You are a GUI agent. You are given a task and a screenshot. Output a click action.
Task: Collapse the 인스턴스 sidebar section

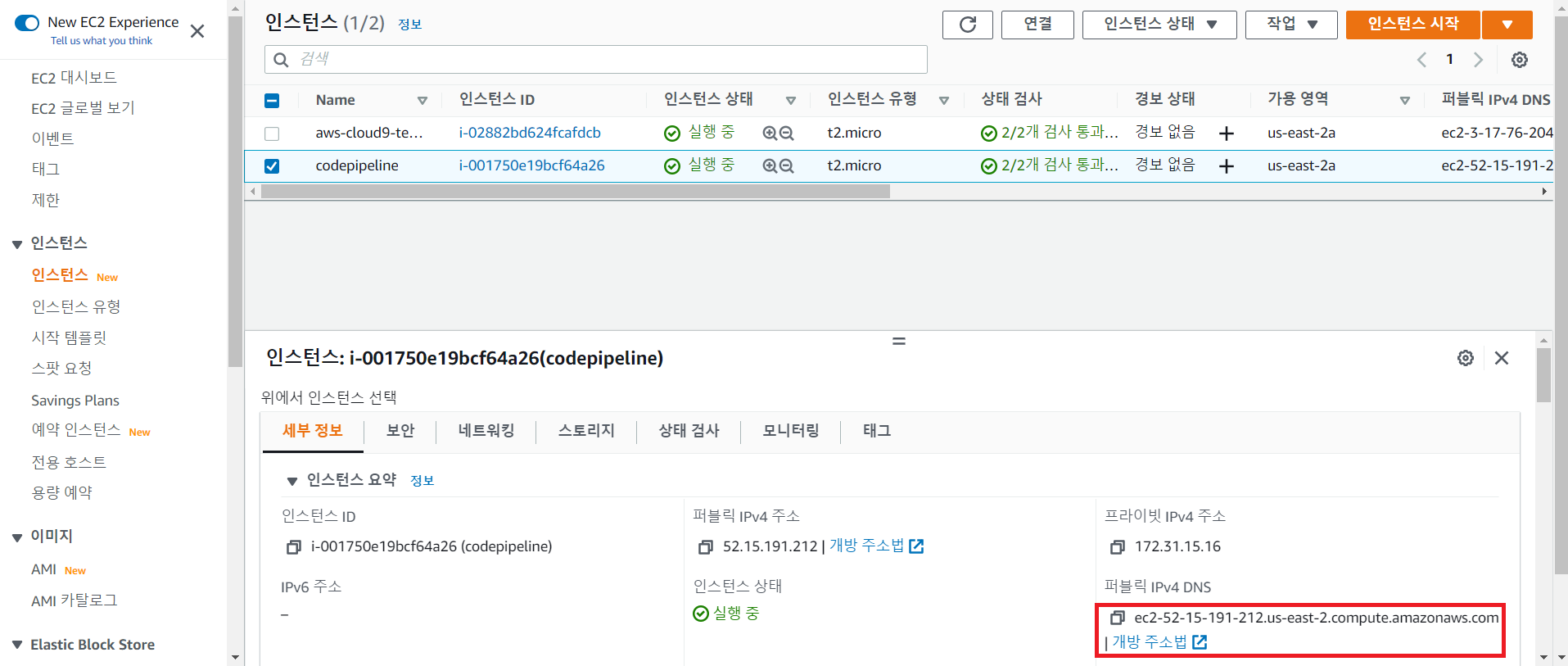coord(17,244)
